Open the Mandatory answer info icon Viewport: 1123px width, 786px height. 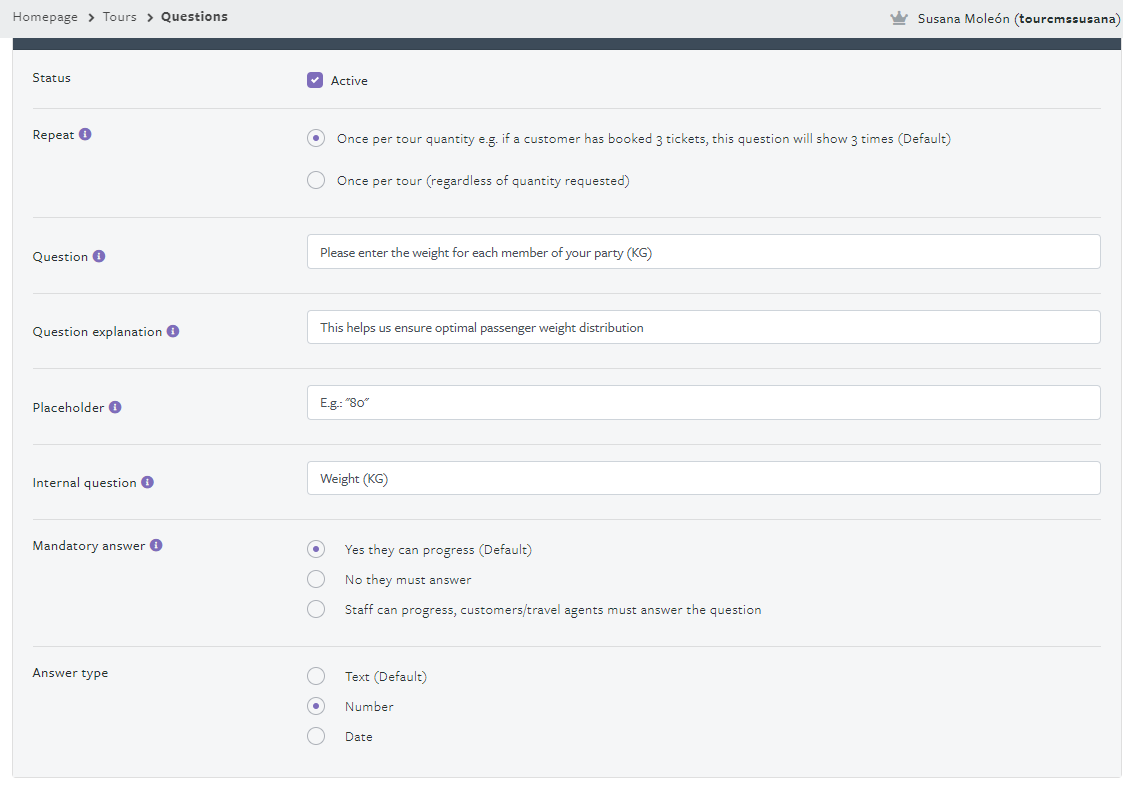pos(156,545)
